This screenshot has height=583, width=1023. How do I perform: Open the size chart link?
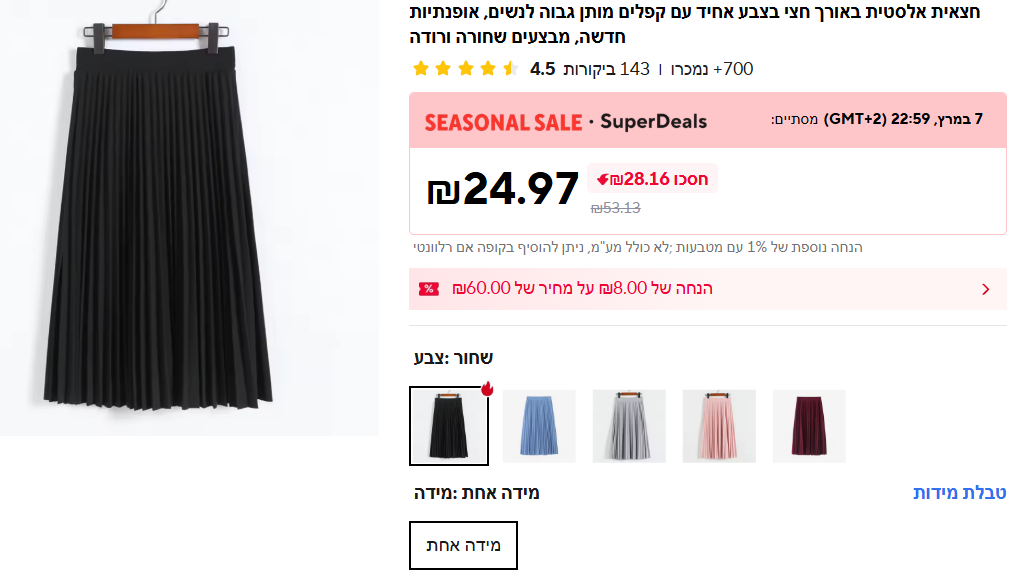click(x=959, y=493)
